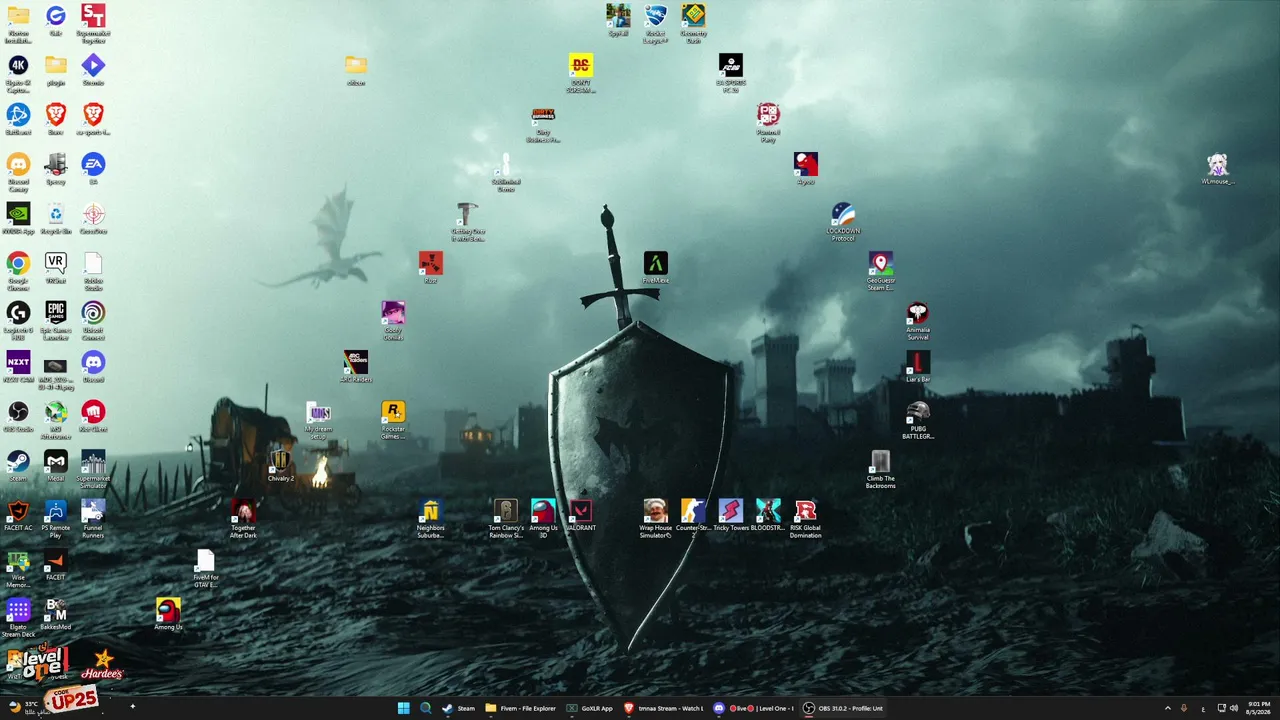
Task: Open the Windows Start menu
Action: click(x=403, y=708)
